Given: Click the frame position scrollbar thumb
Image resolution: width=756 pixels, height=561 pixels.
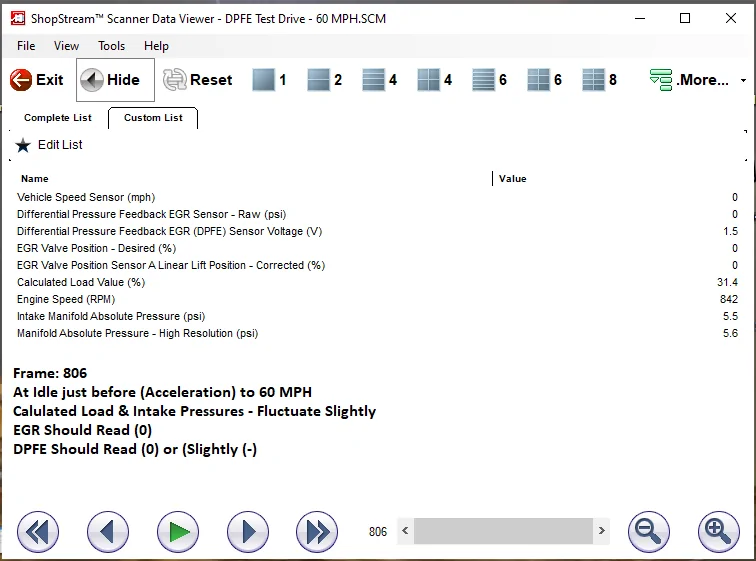Looking at the screenshot, I should coord(503,531).
